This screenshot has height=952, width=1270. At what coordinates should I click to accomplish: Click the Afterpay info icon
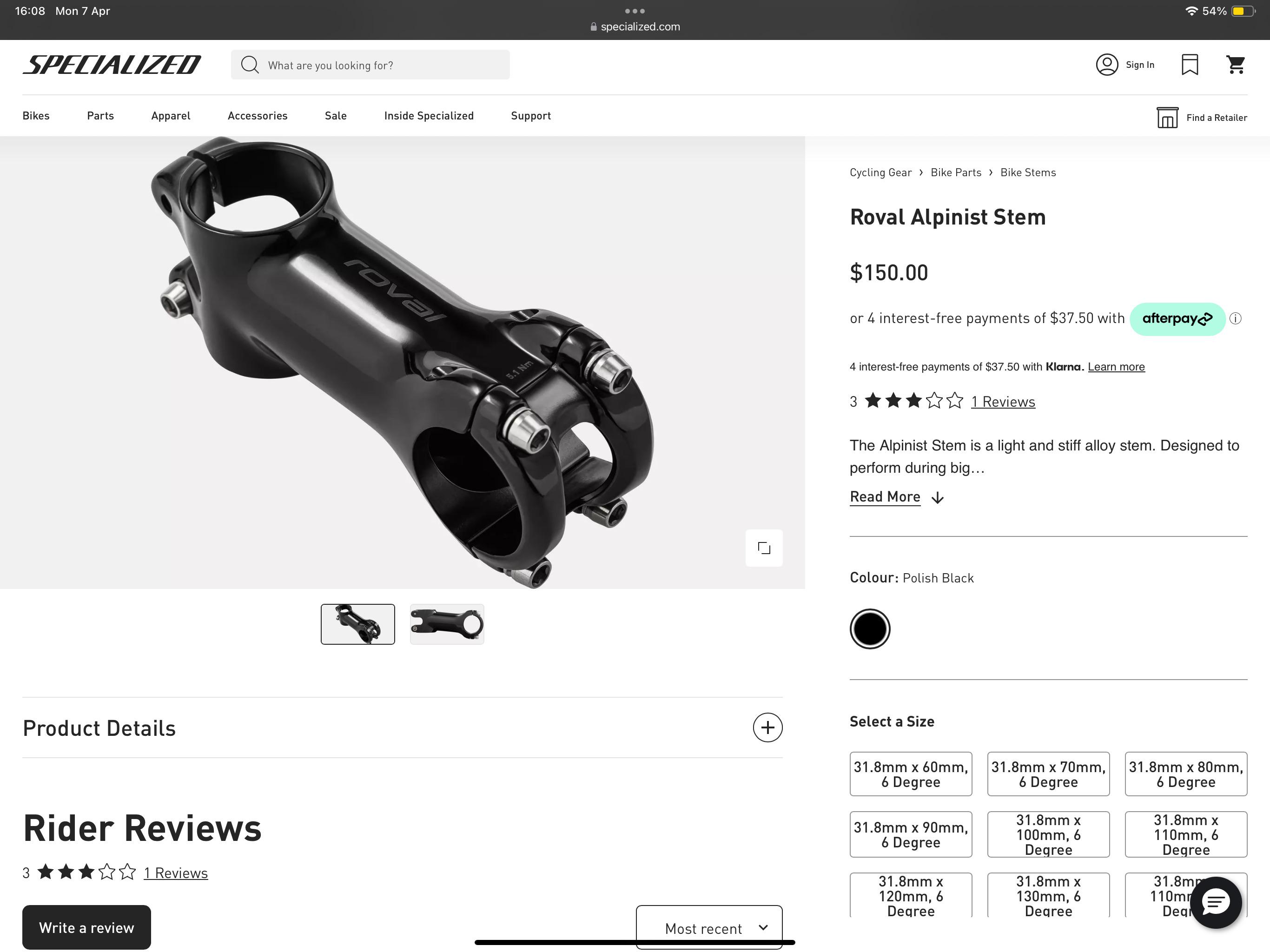pyautogui.click(x=1236, y=319)
